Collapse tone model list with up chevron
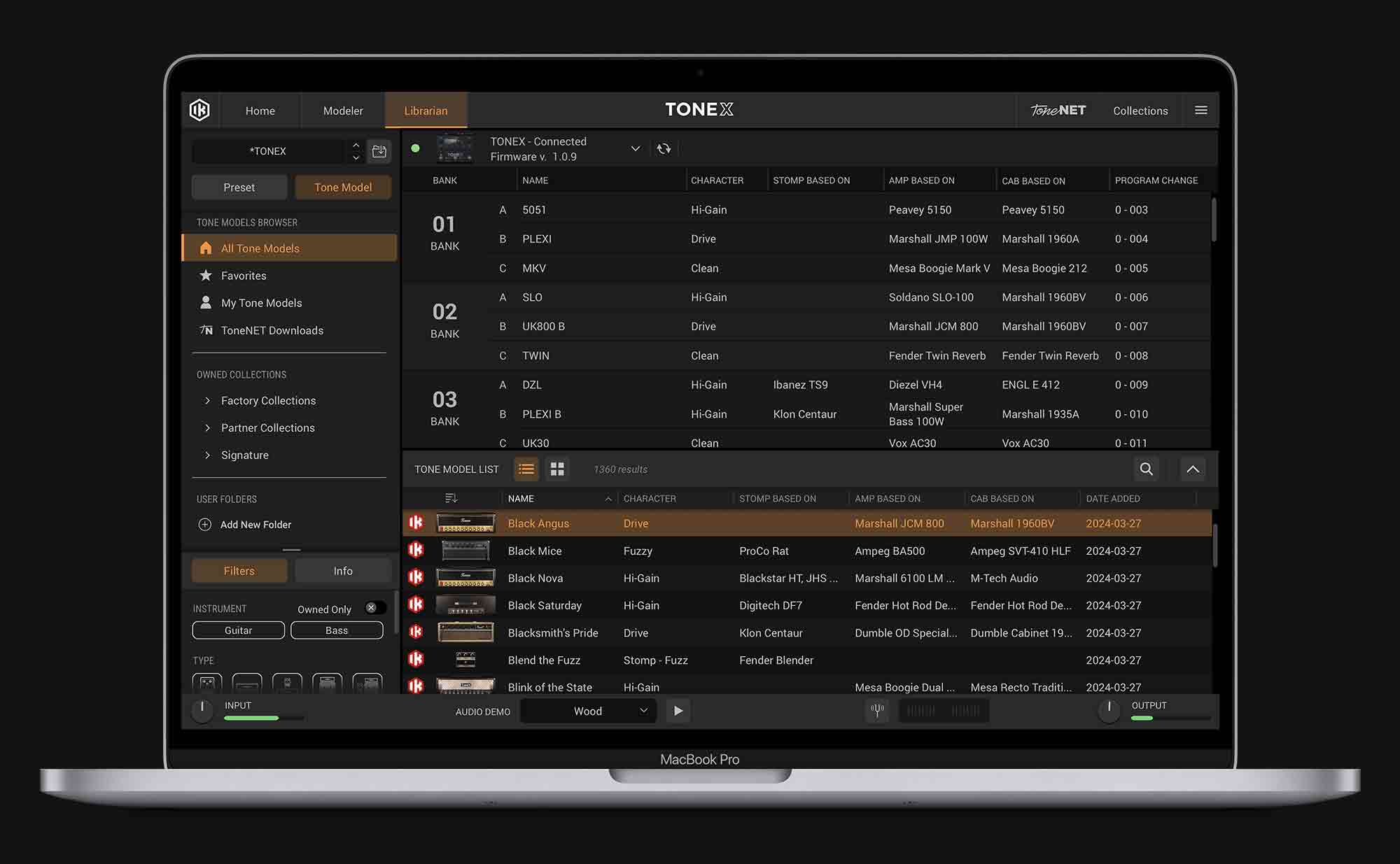The image size is (1400, 864). click(1193, 469)
